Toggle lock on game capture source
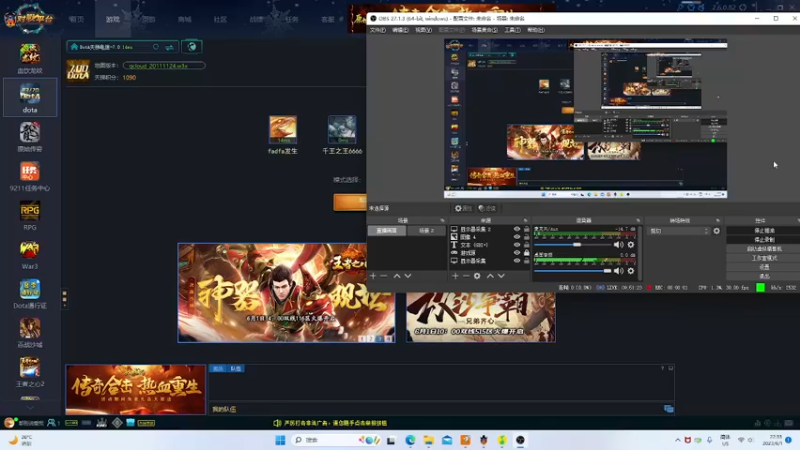Image resolution: width=800 pixels, height=450 pixels. 527,253
